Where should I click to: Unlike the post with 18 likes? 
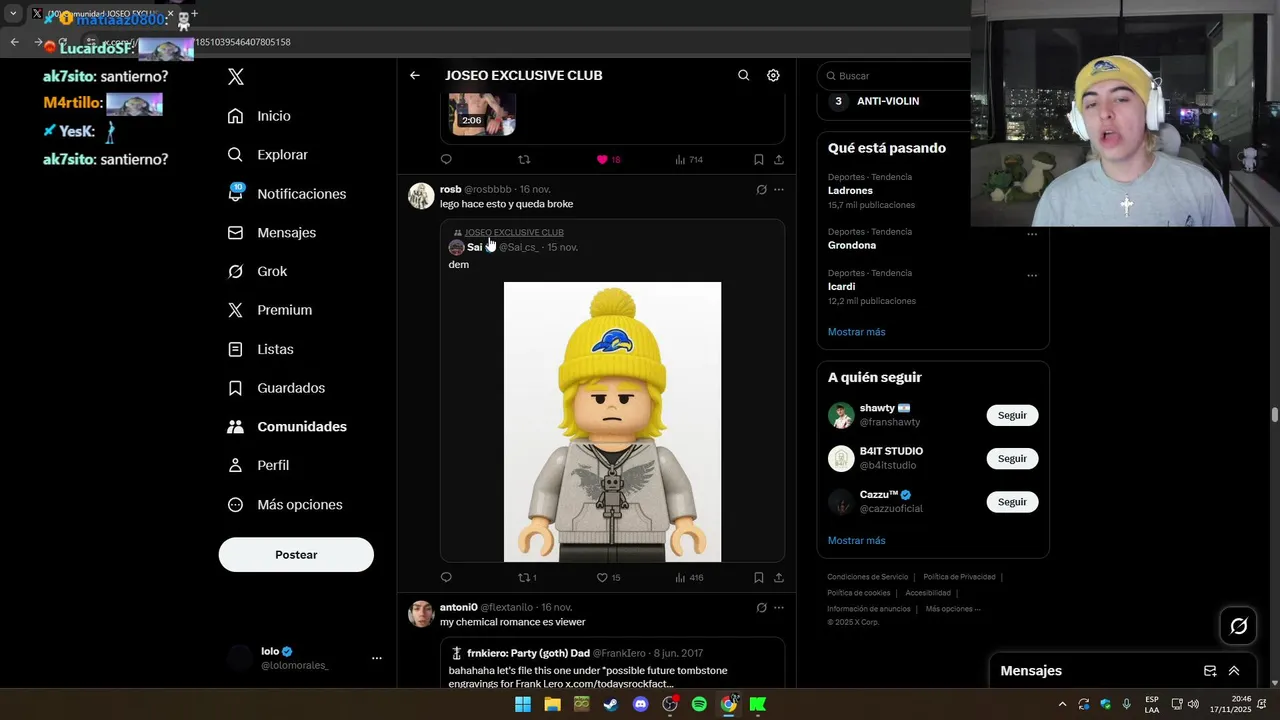click(608, 159)
